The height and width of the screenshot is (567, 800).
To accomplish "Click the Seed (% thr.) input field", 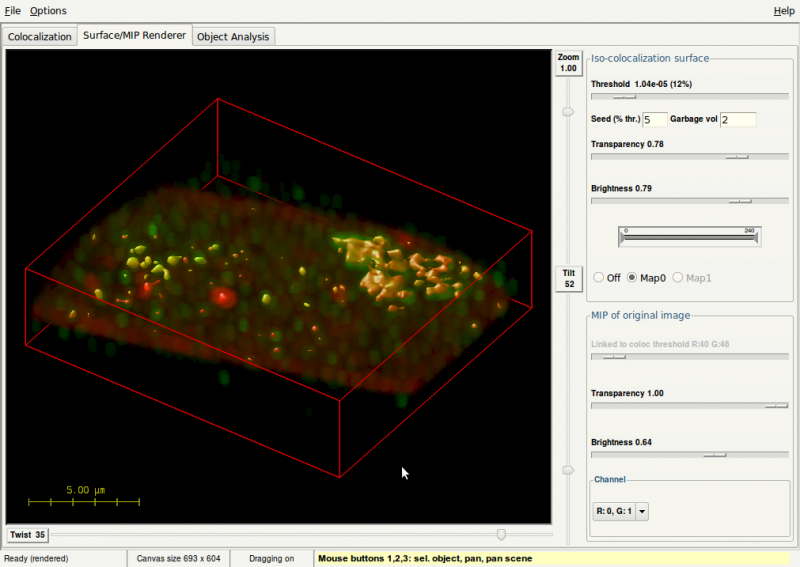I will (x=654, y=120).
